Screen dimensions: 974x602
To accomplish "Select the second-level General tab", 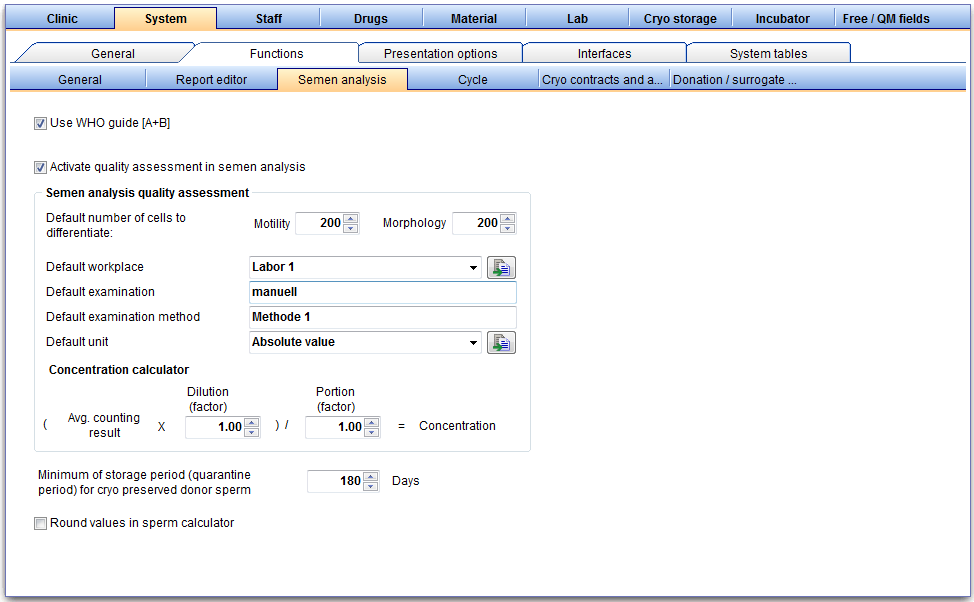I will 112,53.
